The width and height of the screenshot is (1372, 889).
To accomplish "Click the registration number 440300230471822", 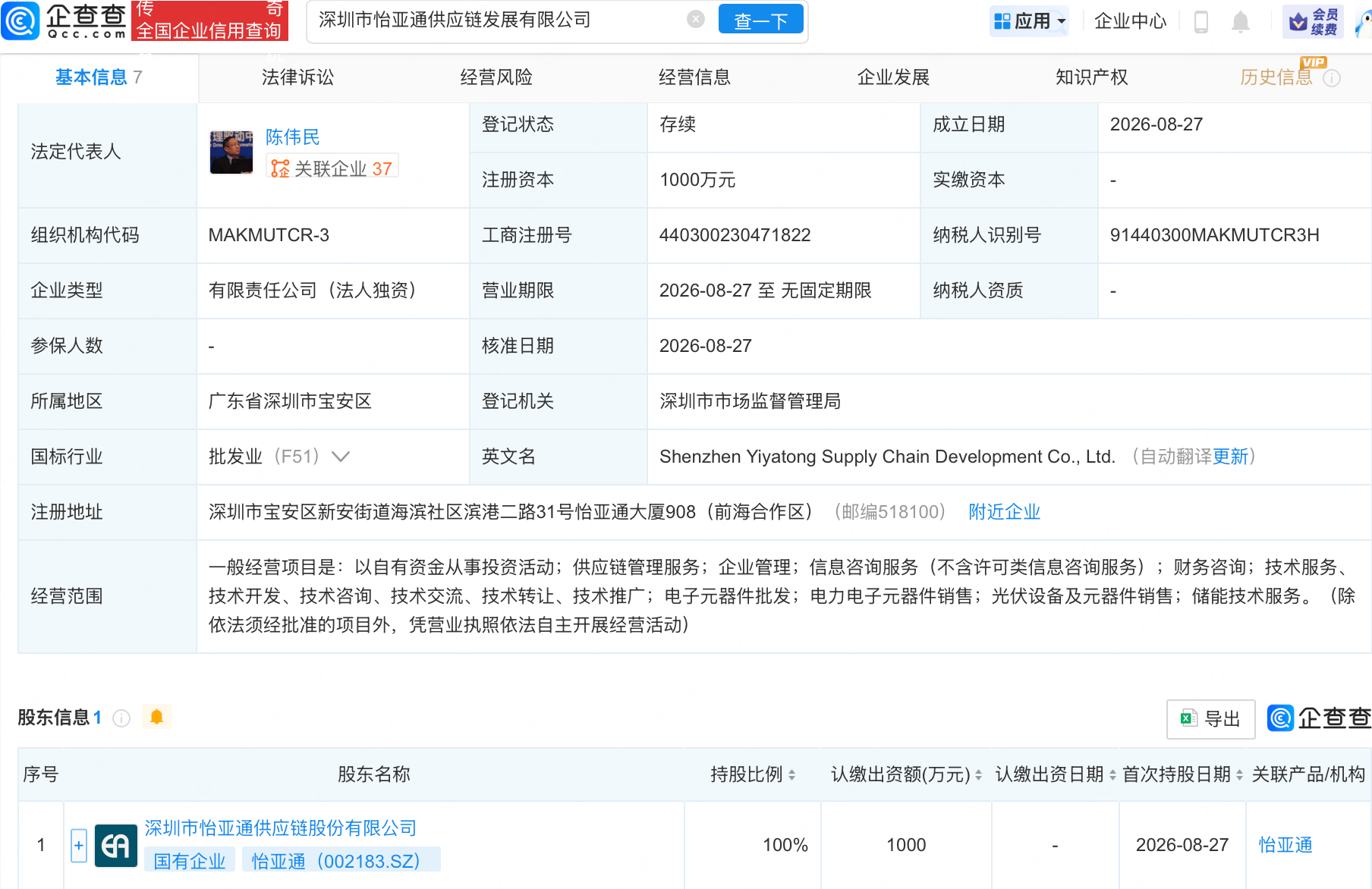I will [x=735, y=235].
